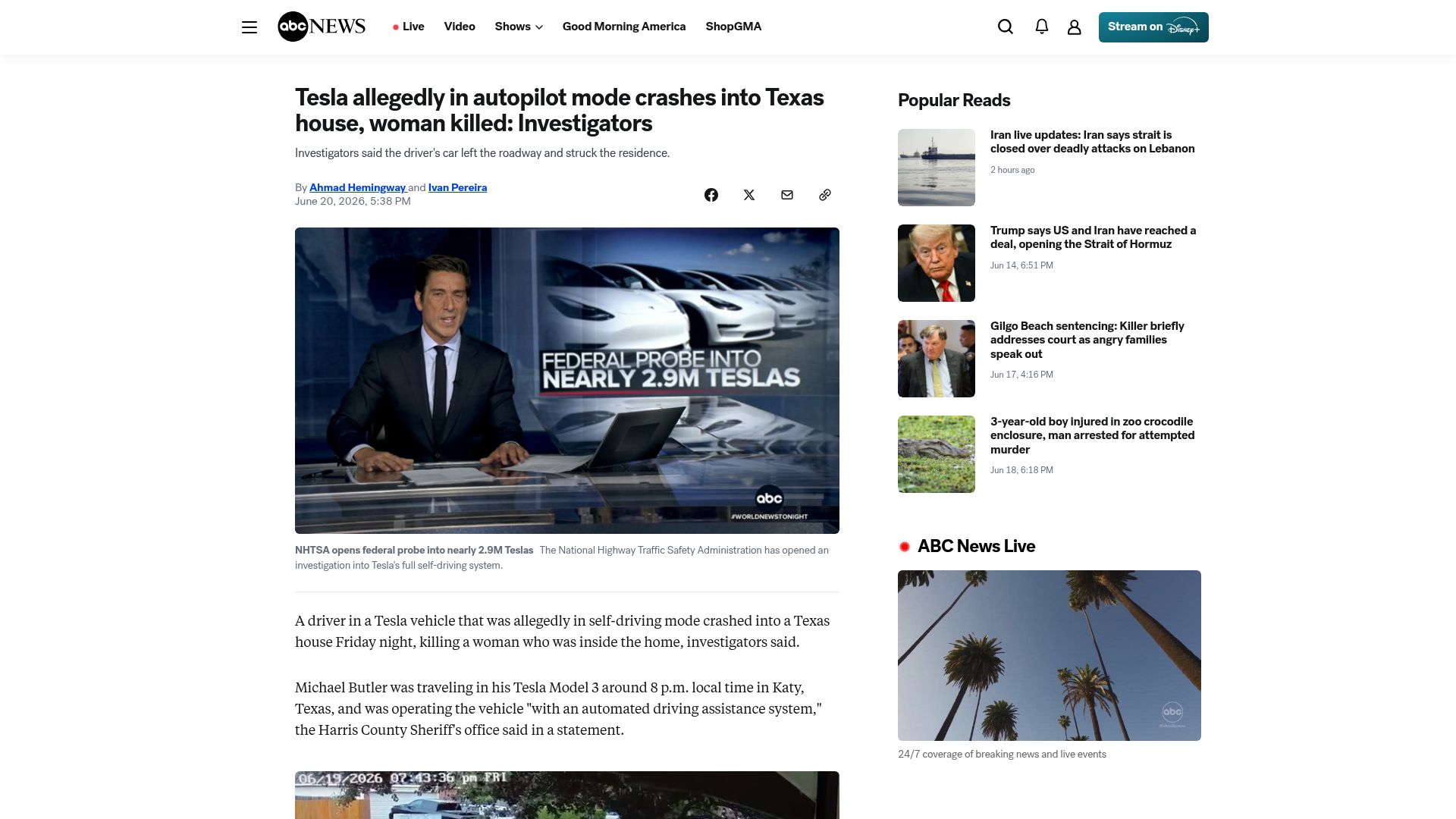Open author Ahmad Hemingway's page

[x=357, y=187]
